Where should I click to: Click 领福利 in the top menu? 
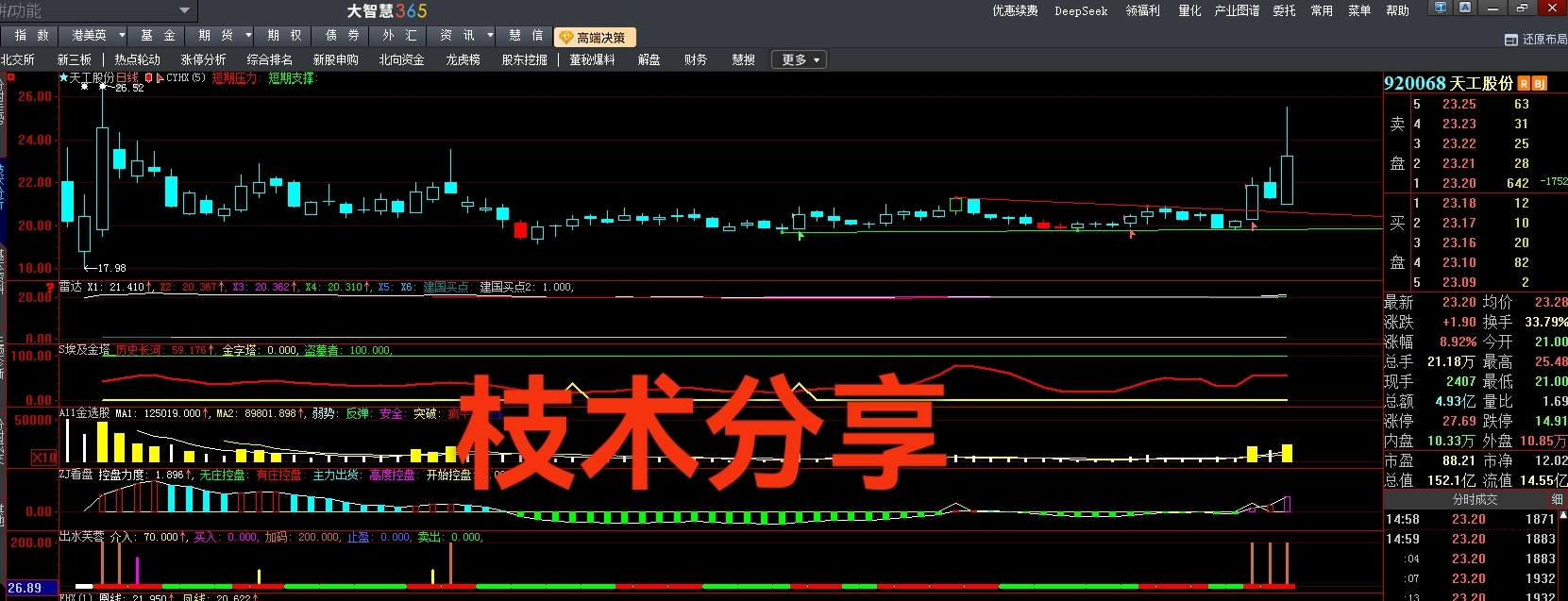(1142, 10)
